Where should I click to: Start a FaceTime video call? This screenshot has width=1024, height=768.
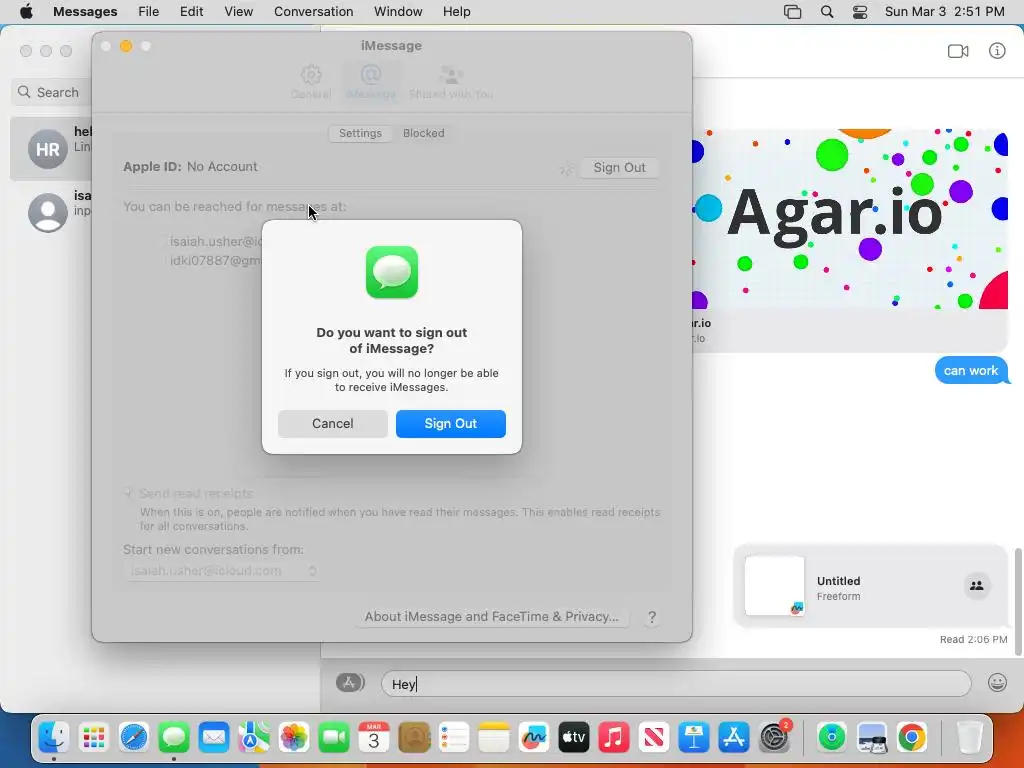958,51
